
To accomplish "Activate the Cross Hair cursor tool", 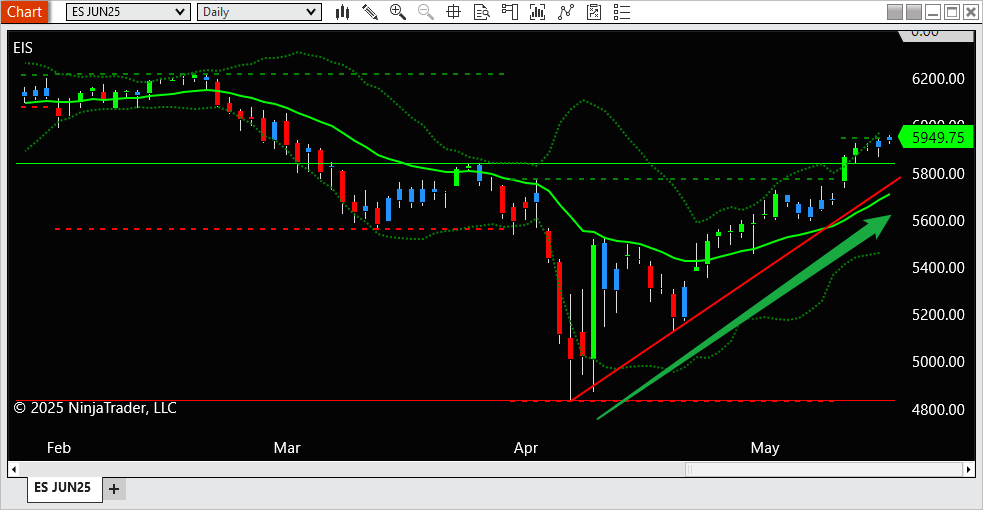I will click(453, 12).
